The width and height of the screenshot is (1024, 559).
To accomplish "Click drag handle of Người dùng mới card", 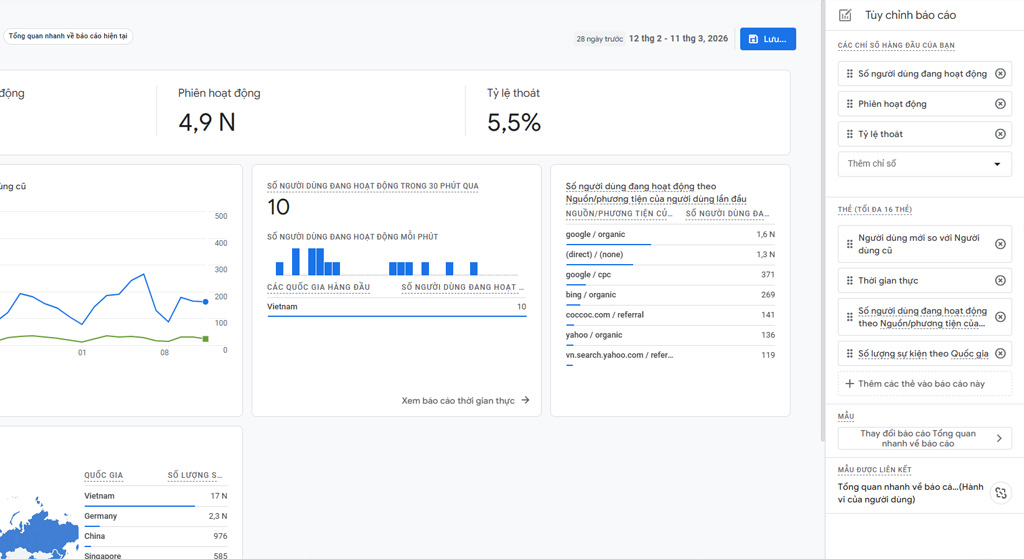I will (x=850, y=244).
